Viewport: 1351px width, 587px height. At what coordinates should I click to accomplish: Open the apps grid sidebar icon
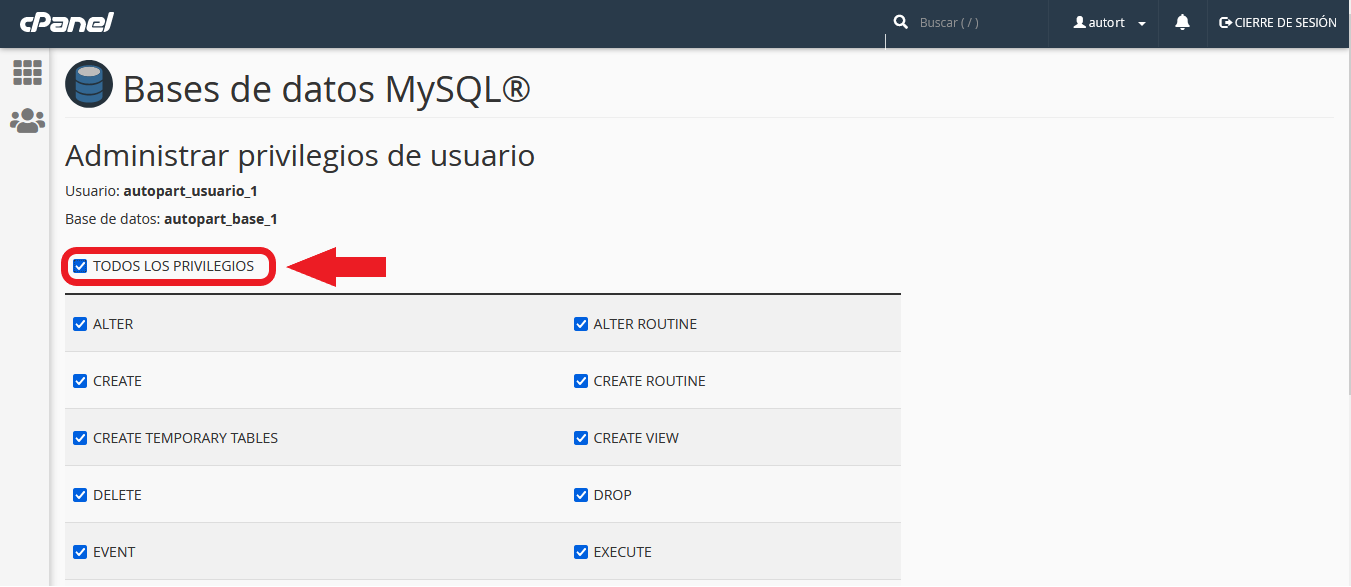coord(27,72)
